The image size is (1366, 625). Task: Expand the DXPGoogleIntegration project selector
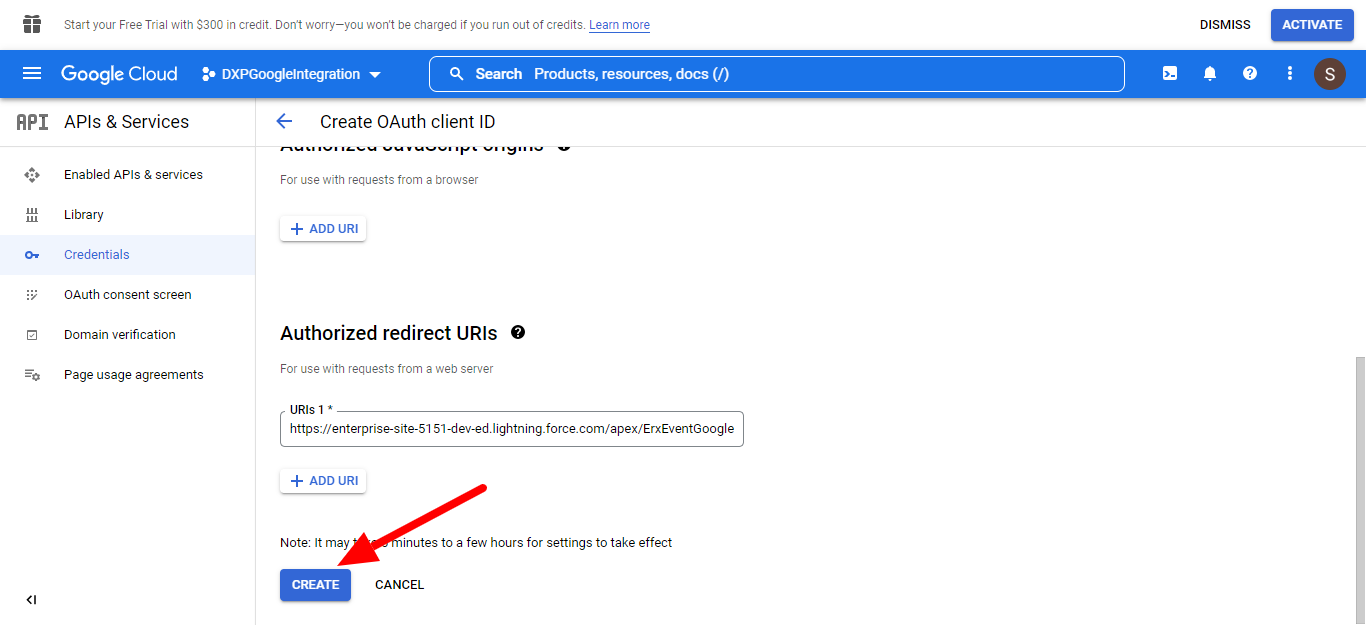(291, 74)
